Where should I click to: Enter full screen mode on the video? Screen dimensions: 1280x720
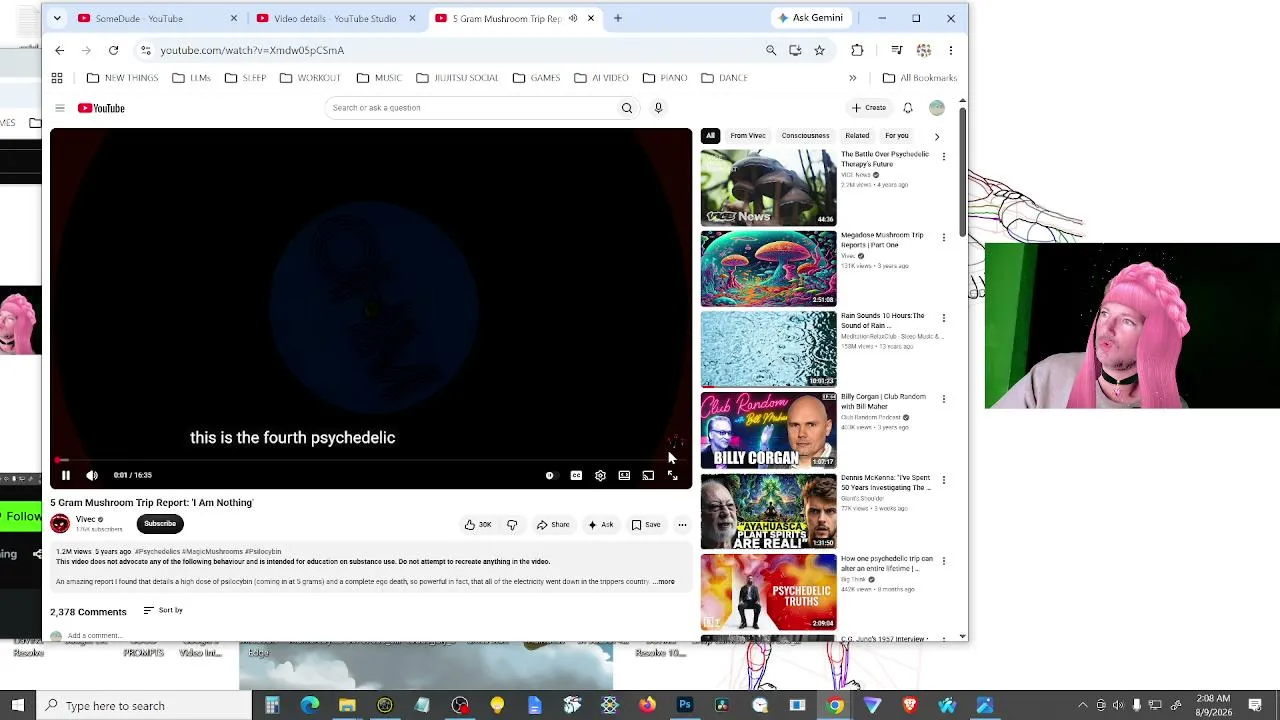click(672, 476)
